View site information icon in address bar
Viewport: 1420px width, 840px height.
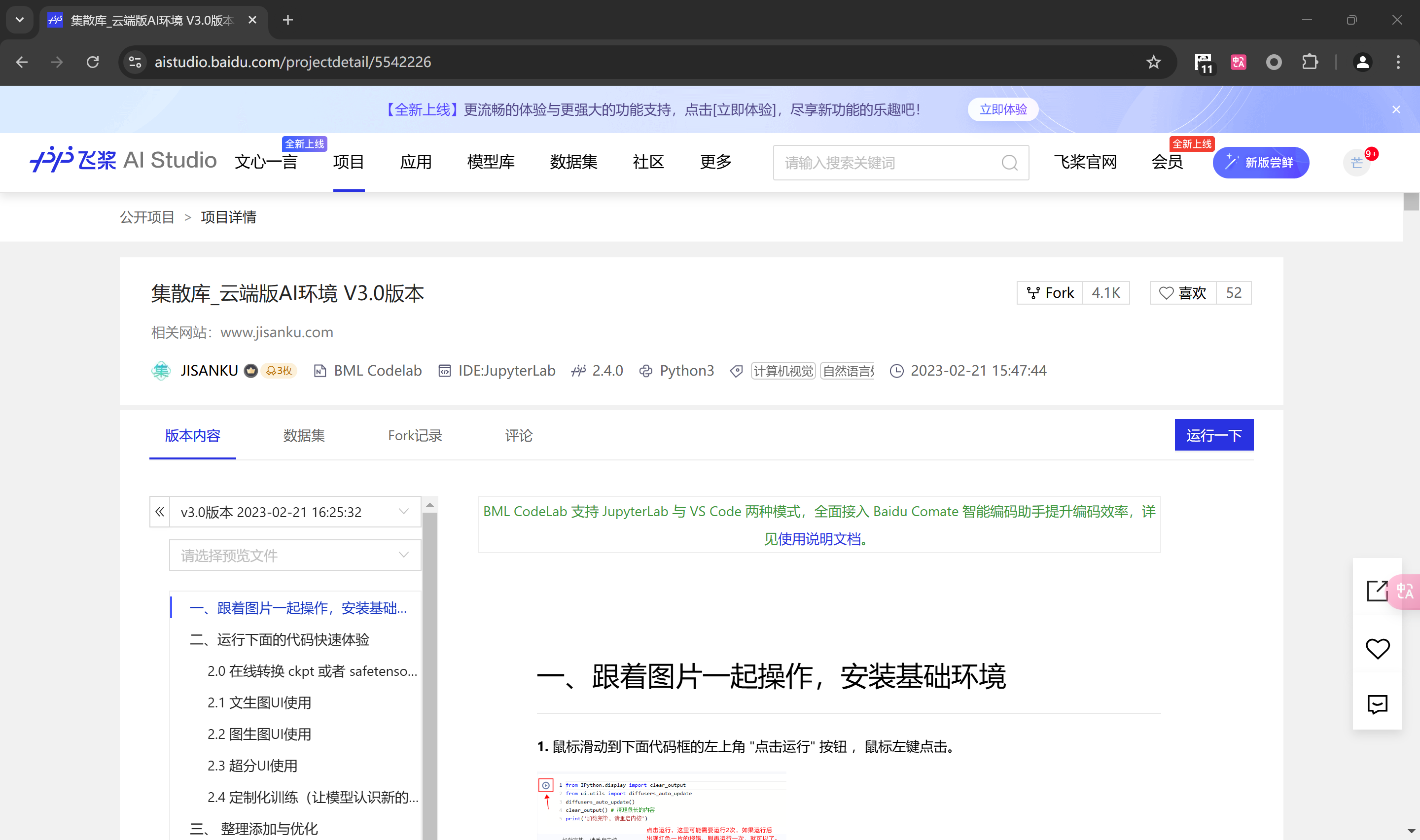point(135,62)
